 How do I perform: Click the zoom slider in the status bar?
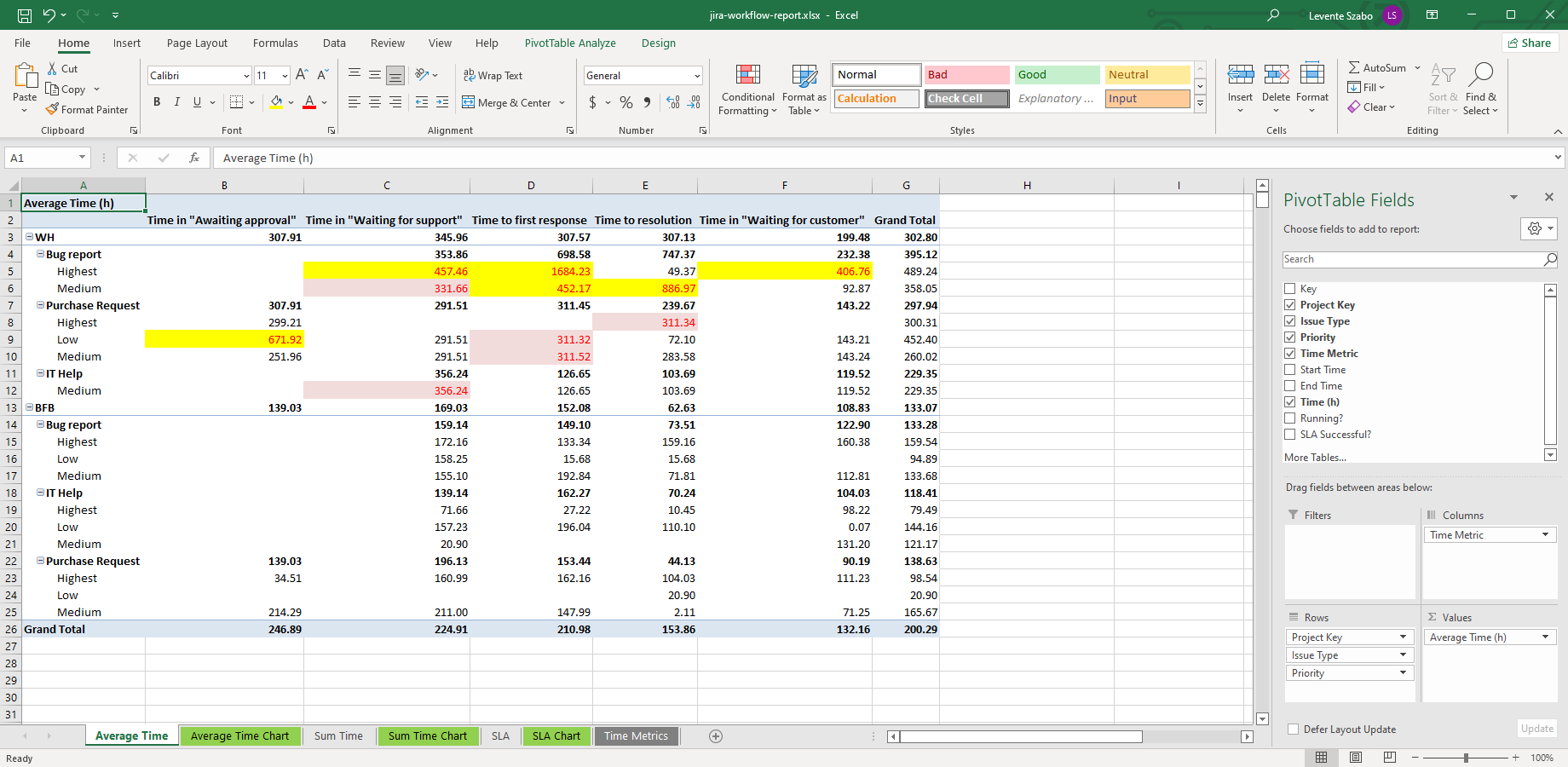(1465, 758)
